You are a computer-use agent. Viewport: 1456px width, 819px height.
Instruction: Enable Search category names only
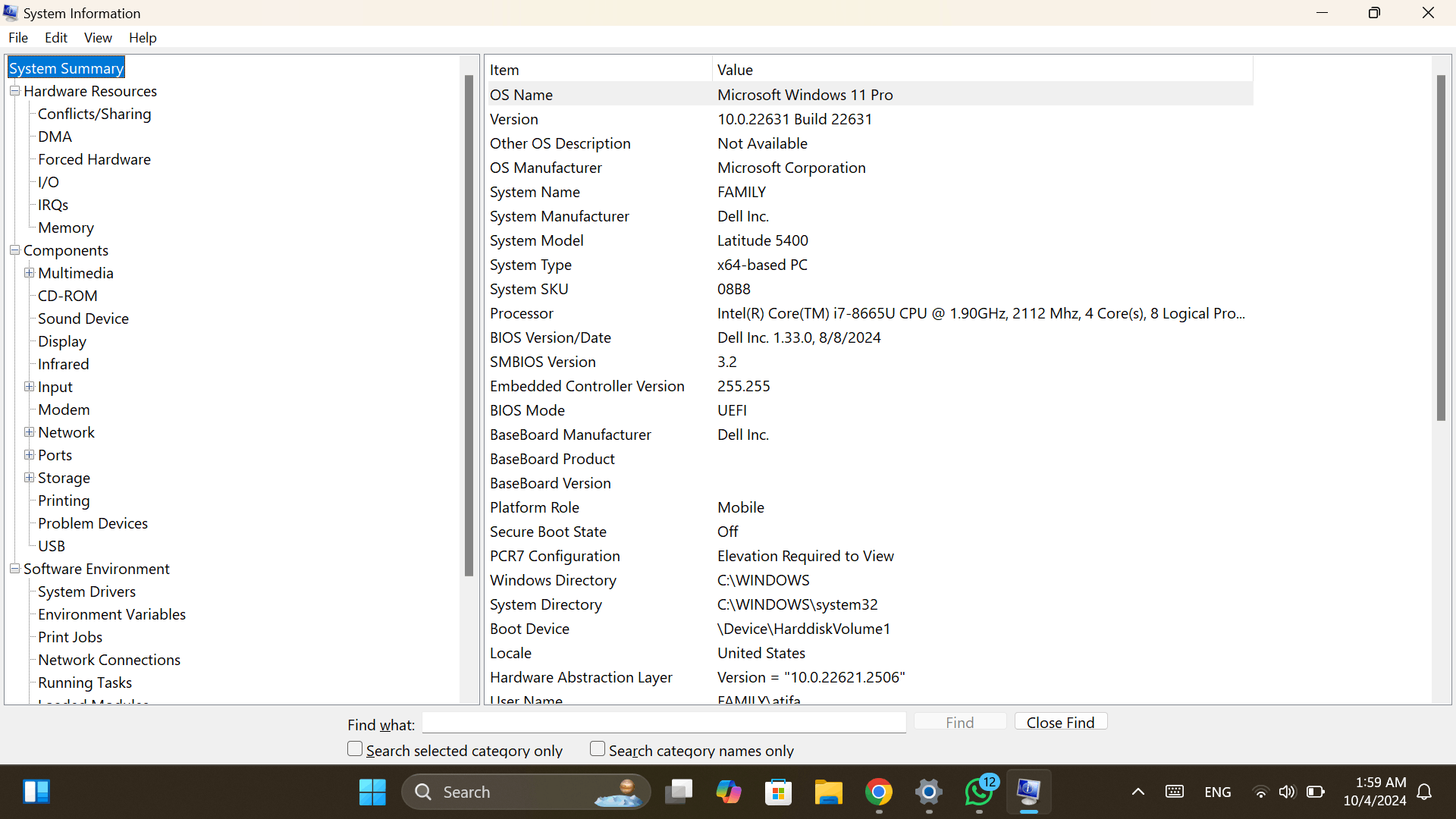[598, 749]
